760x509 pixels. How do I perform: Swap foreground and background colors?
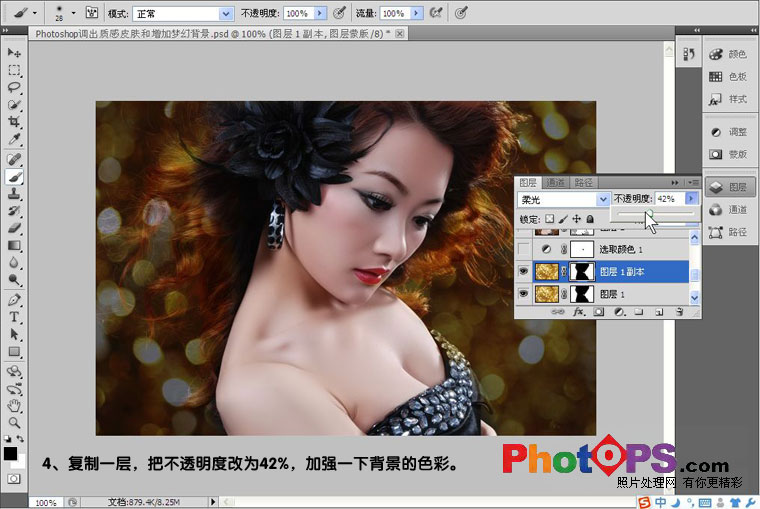(x=20, y=439)
